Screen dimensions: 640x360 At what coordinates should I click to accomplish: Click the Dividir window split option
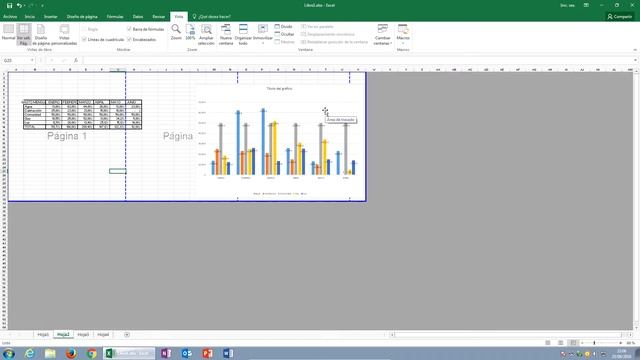click(x=284, y=27)
